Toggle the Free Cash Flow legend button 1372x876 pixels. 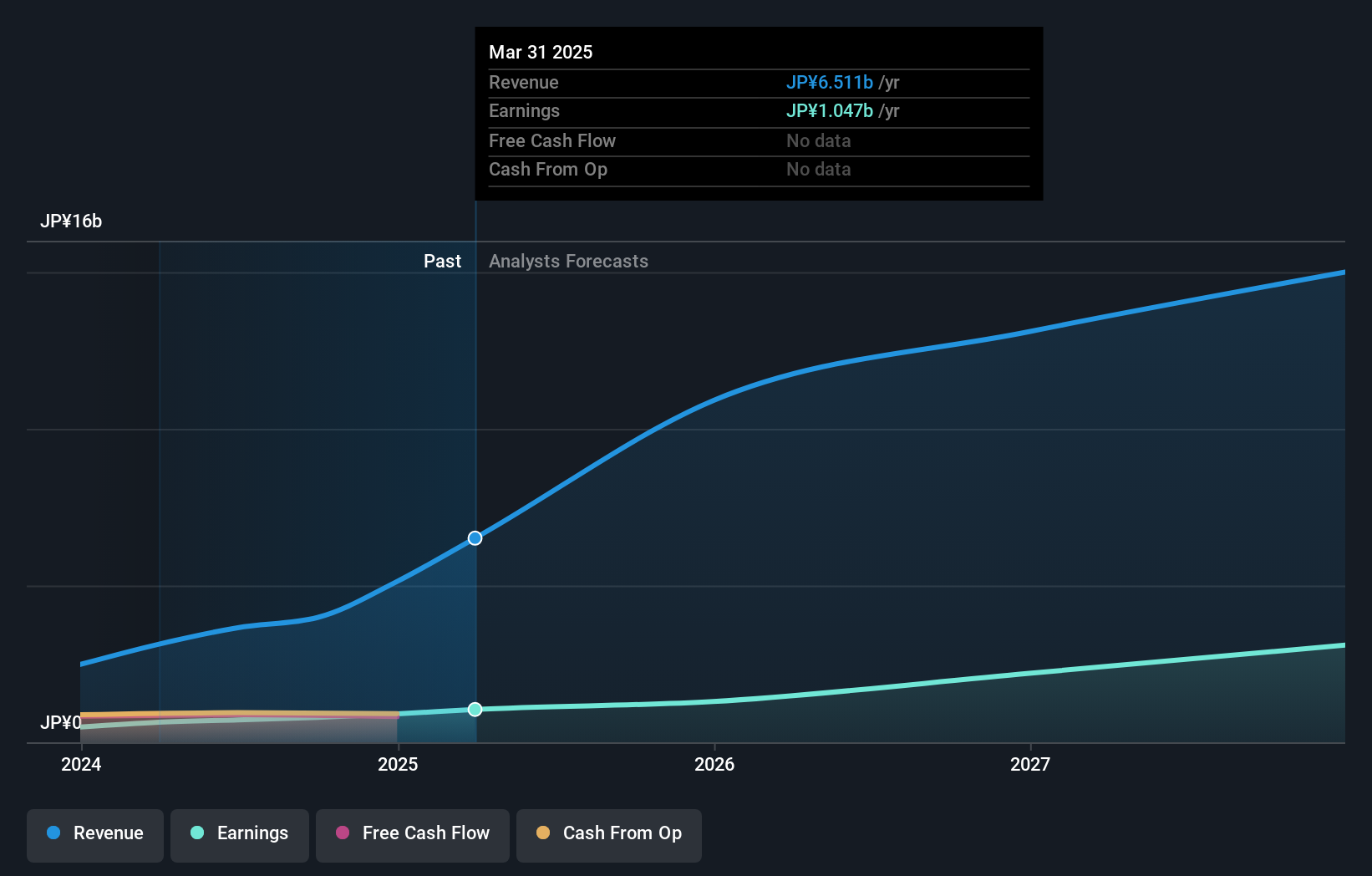point(413,835)
